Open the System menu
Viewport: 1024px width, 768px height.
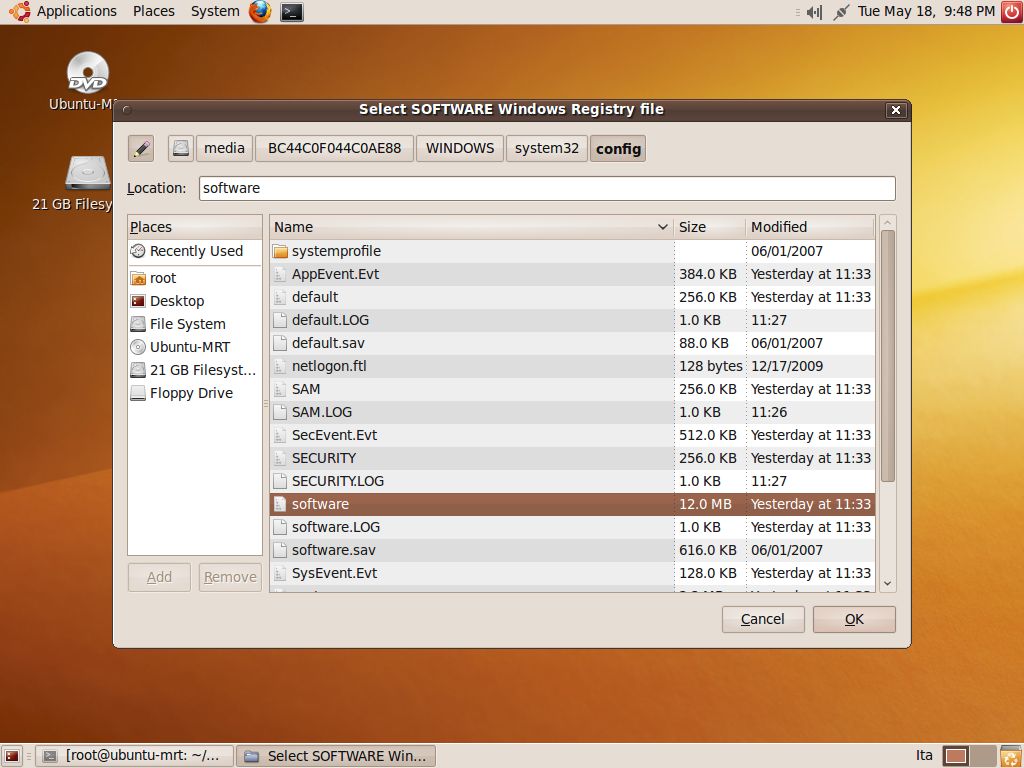[215, 11]
